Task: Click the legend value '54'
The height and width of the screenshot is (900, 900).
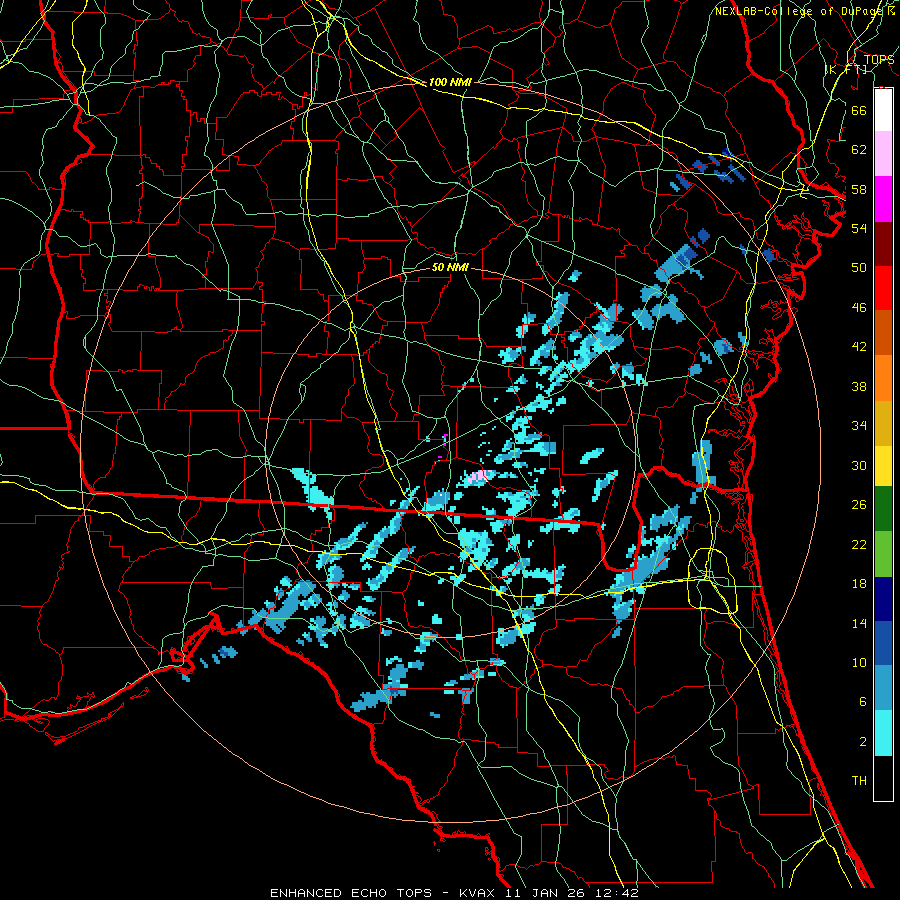Action: tap(859, 228)
